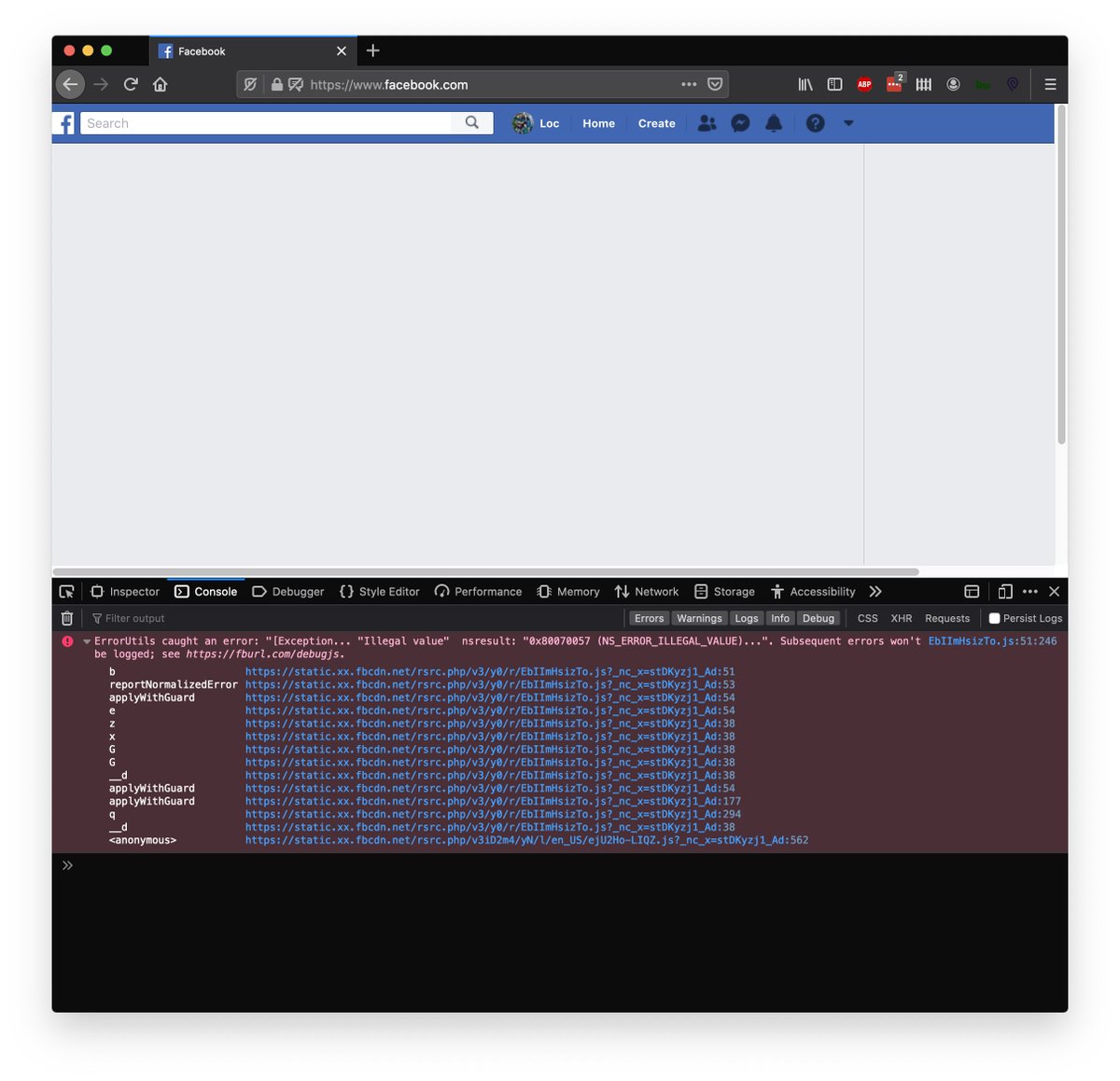The width and height of the screenshot is (1120, 1081).
Task: Clear the console output trash icon
Action: click(67, 618)
